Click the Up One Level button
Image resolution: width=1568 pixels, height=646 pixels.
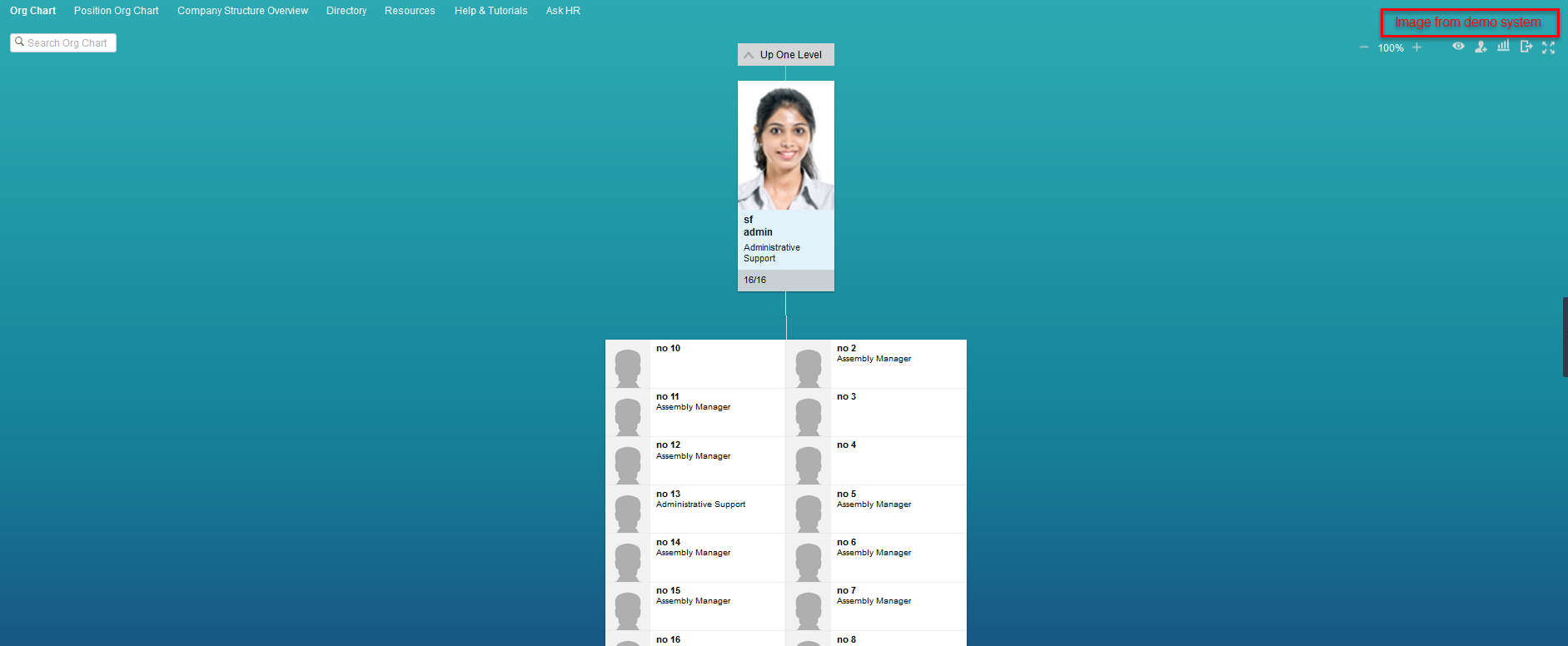coord(786,54)
